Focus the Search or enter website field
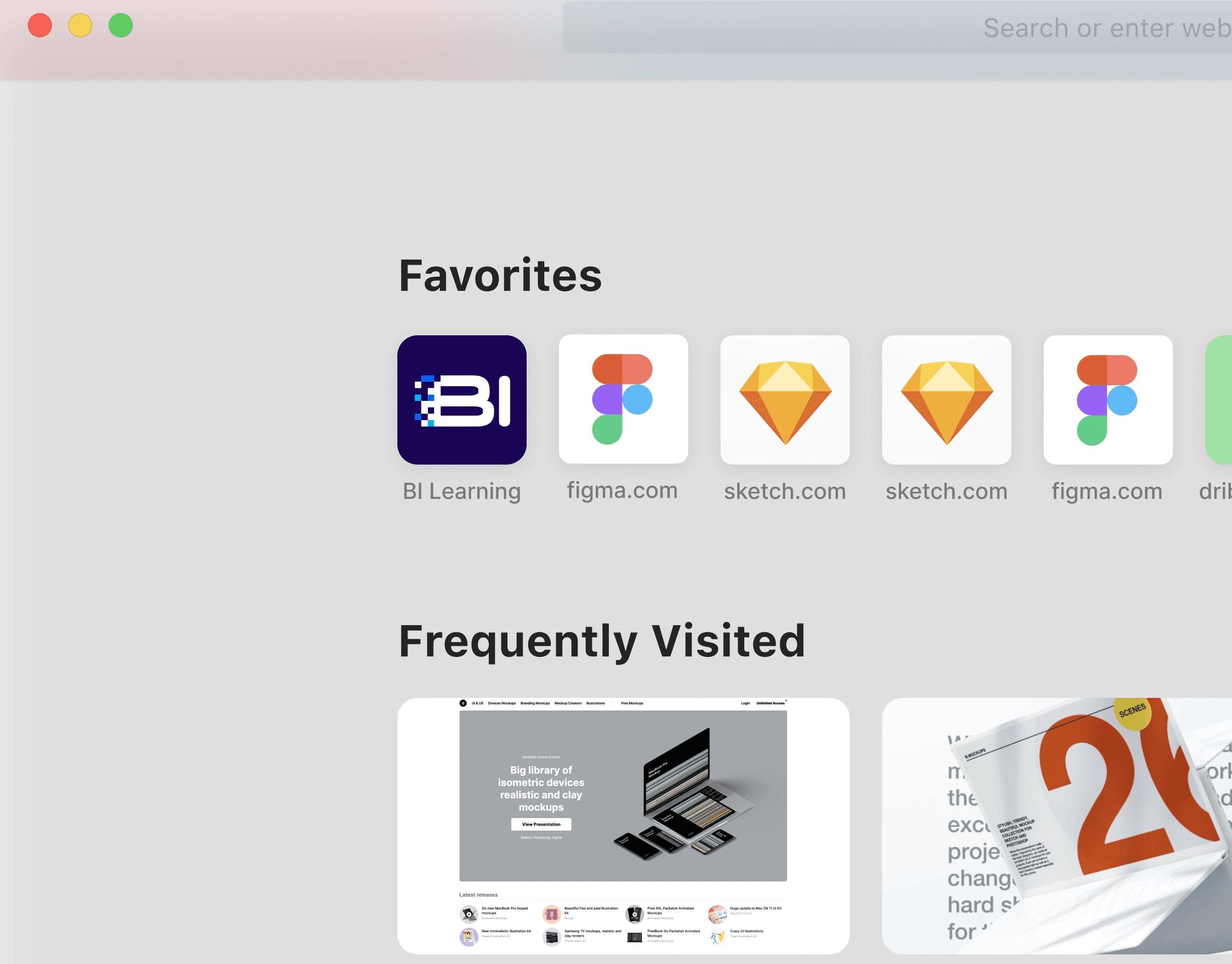Image resolution: width=1232 pixels, height=964 pixels. coord(897,28)
